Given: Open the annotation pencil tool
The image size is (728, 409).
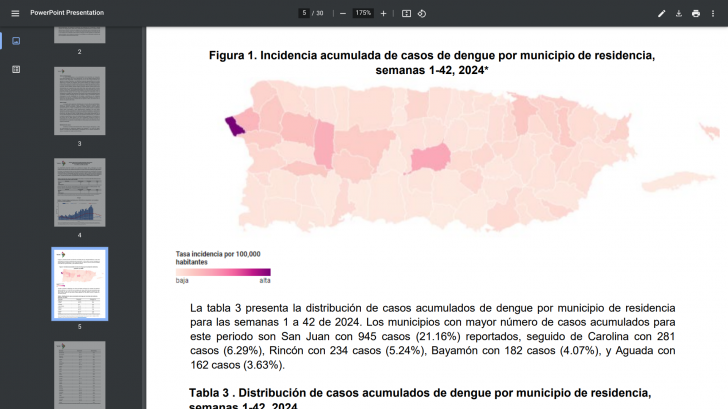Looking at the screenshot, I should (661, 13).
